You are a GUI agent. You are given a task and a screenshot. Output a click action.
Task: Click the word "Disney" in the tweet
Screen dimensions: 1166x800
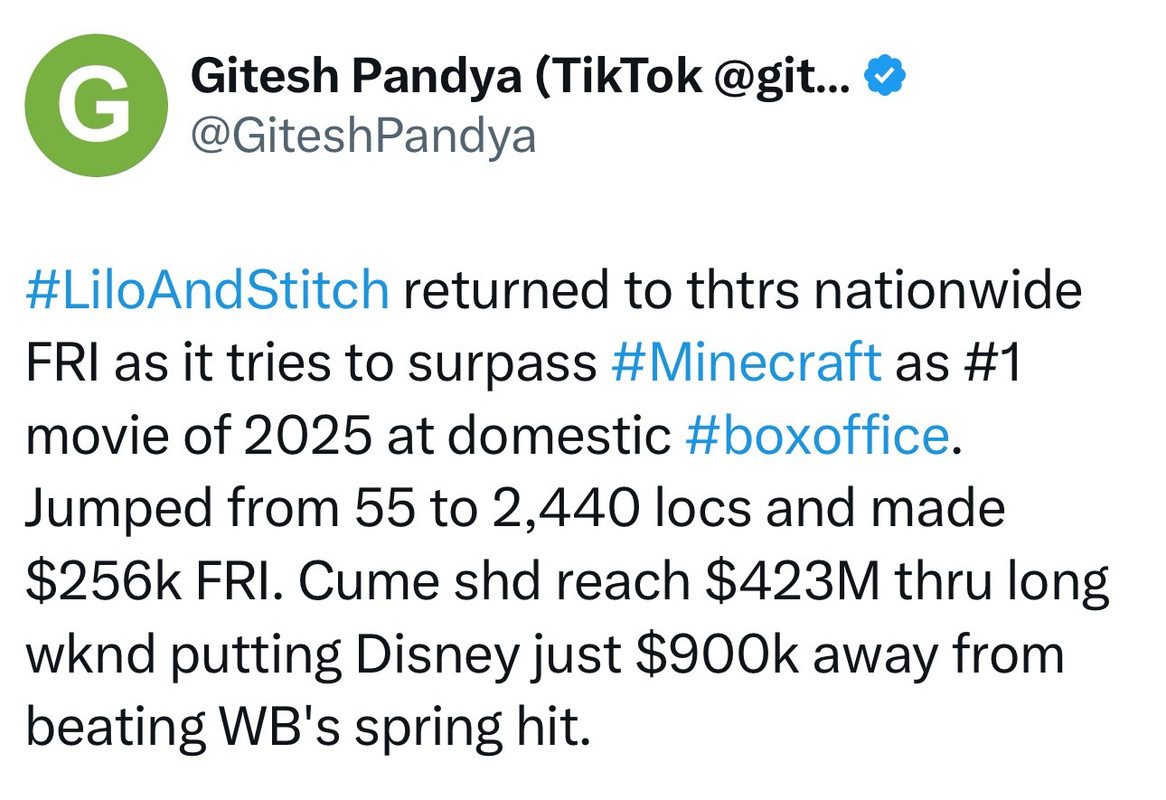tap(437, 656)
